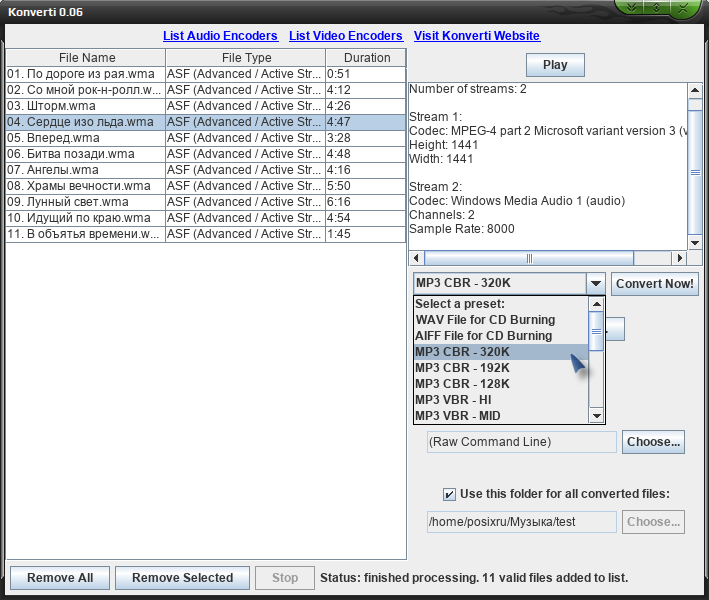Select file '07. Ангелы.wma'
Viewport: 709px width, 600px height.
tap(86, 170)
